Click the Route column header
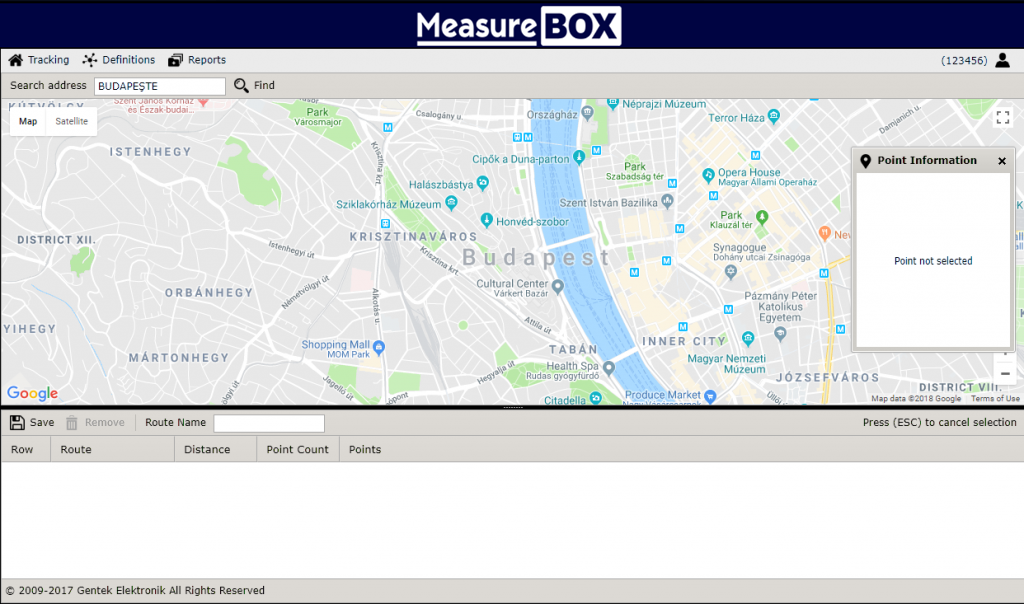Image resolution: width=1024 pixels, height=604 pixels. point(76,449)
